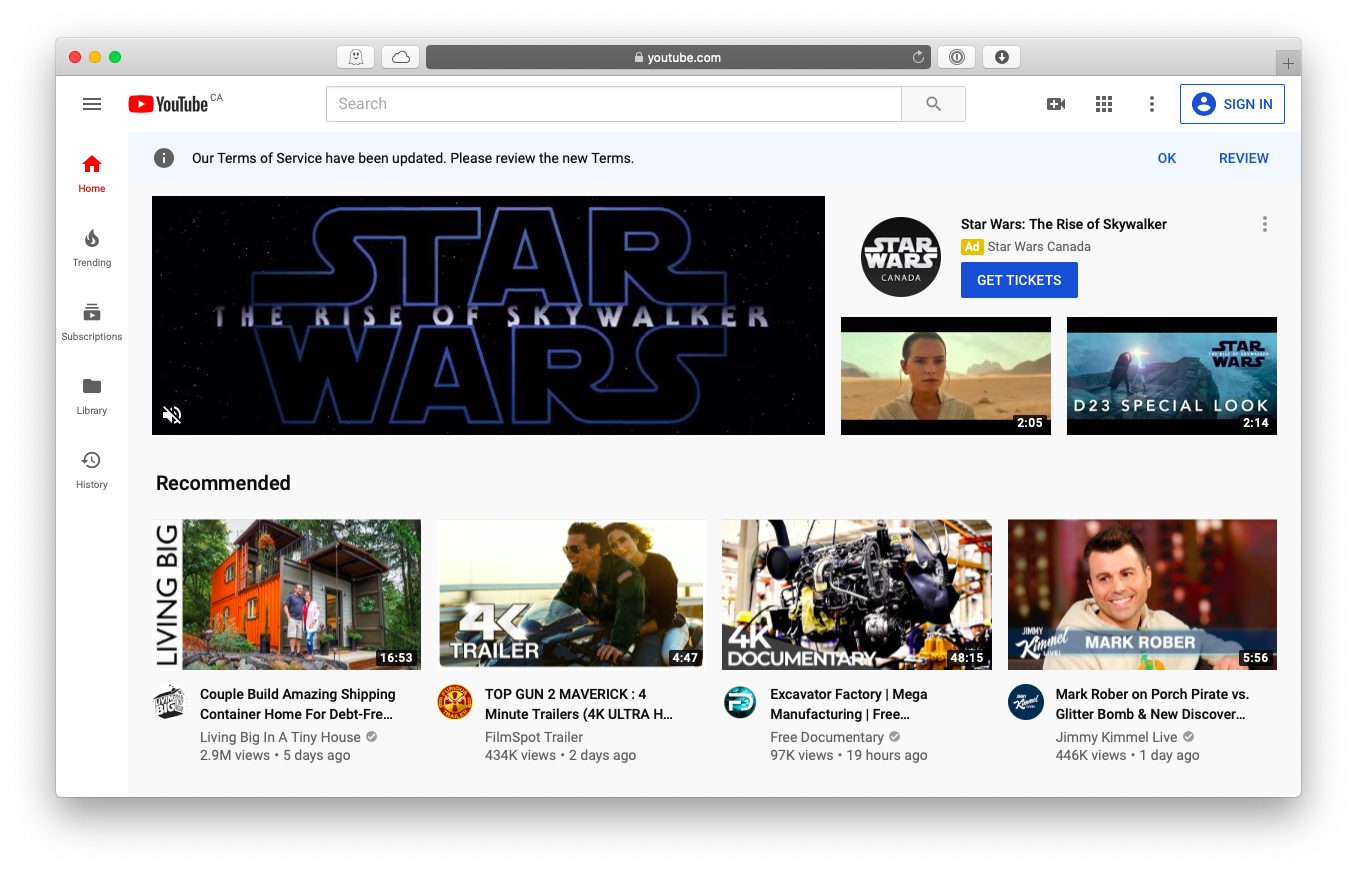This screenshot has height=871, width=1357.
Task: Focus the YouTube Search field
Action: point(614,104)
